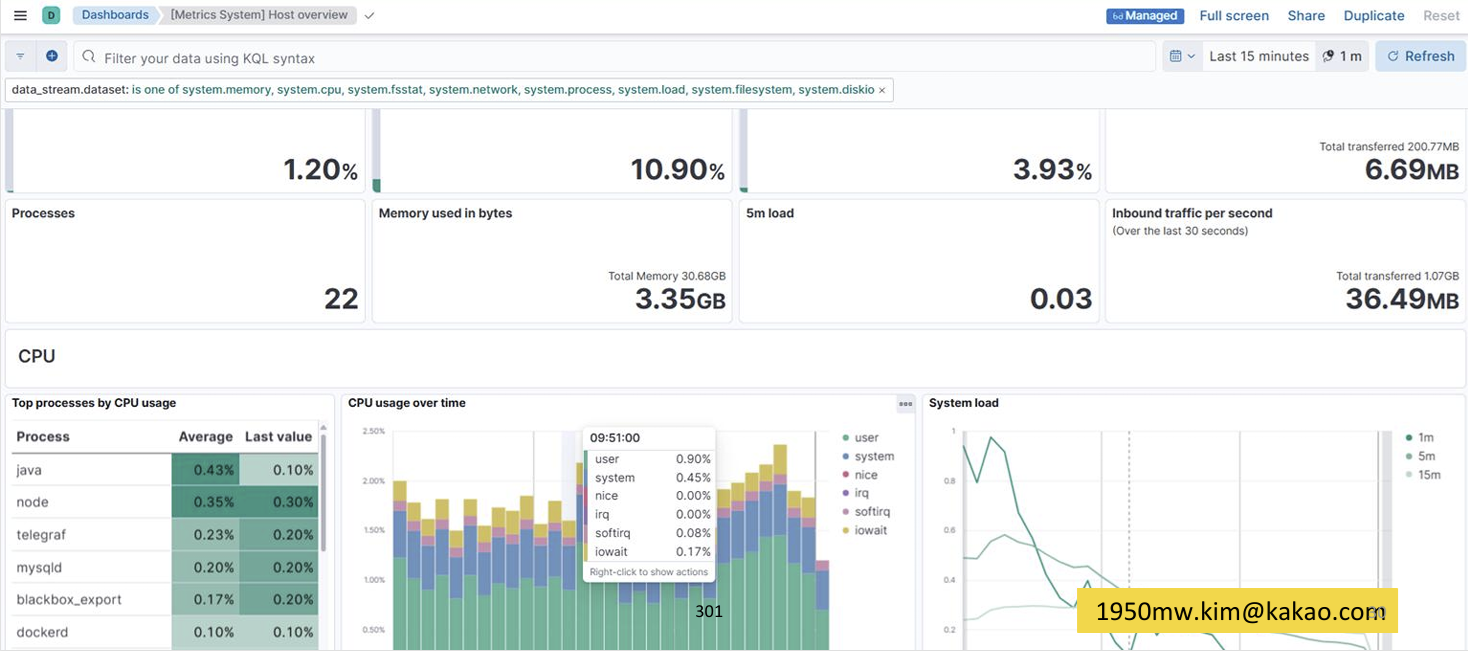Open the filter options menu icon
Screen dimensions: 1468x651
pos(20,57)
